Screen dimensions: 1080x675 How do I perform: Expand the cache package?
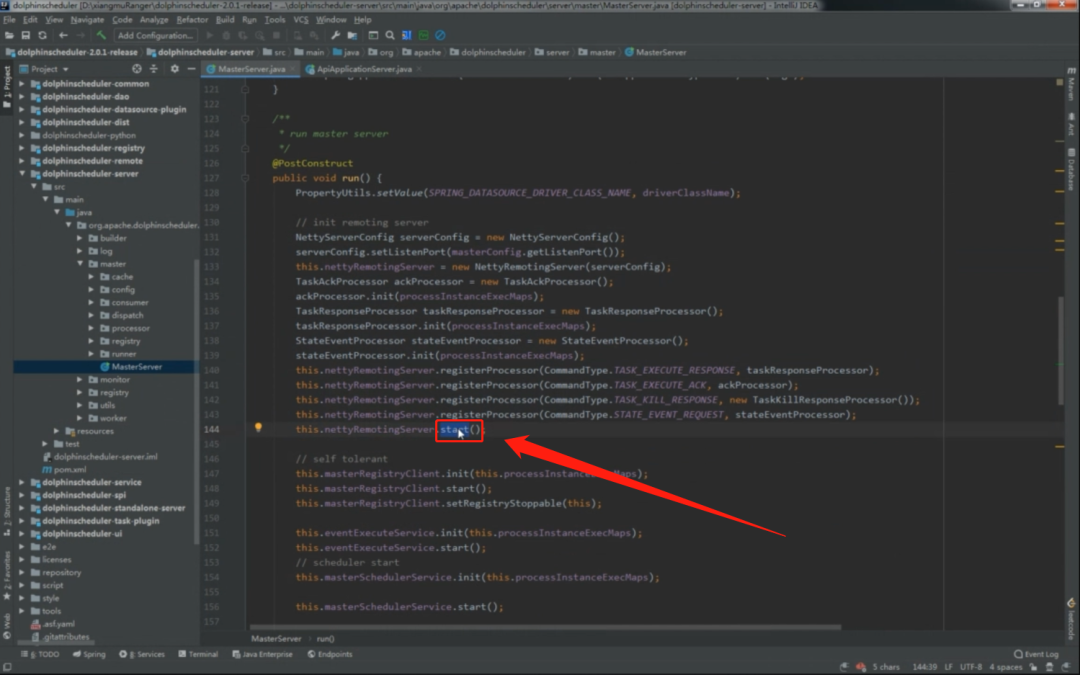point(91,277)
